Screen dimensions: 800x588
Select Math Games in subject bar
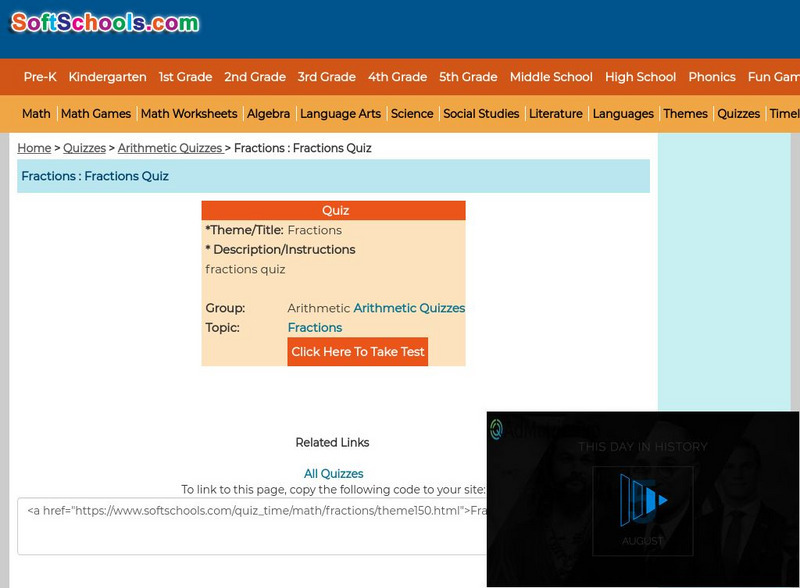[96, 114]
